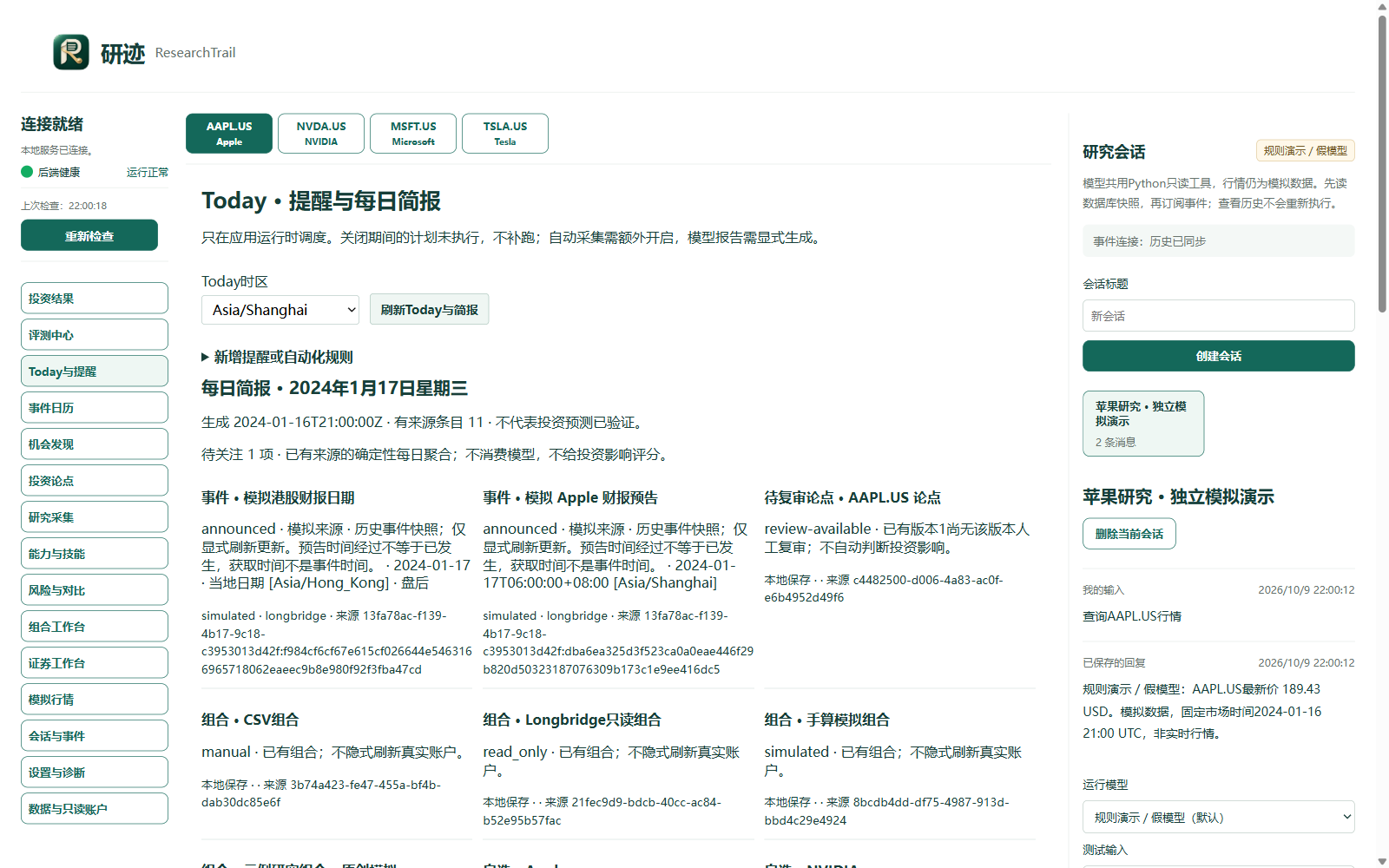Go to 事件日历 in sidebar
The width and height of the screenshot is (1389, 868).
click(x=95, y=407)
